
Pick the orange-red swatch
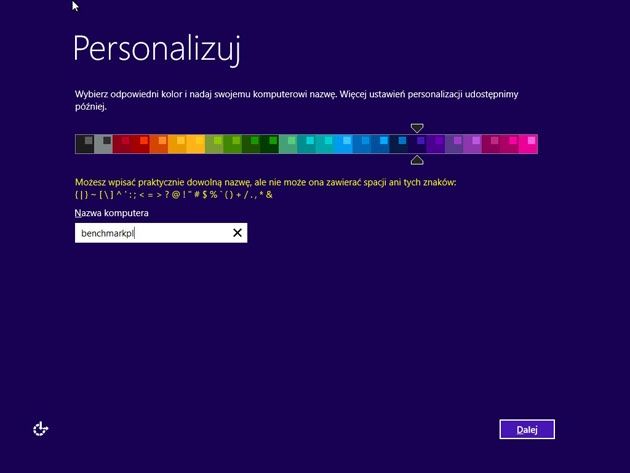click(159, 144)
